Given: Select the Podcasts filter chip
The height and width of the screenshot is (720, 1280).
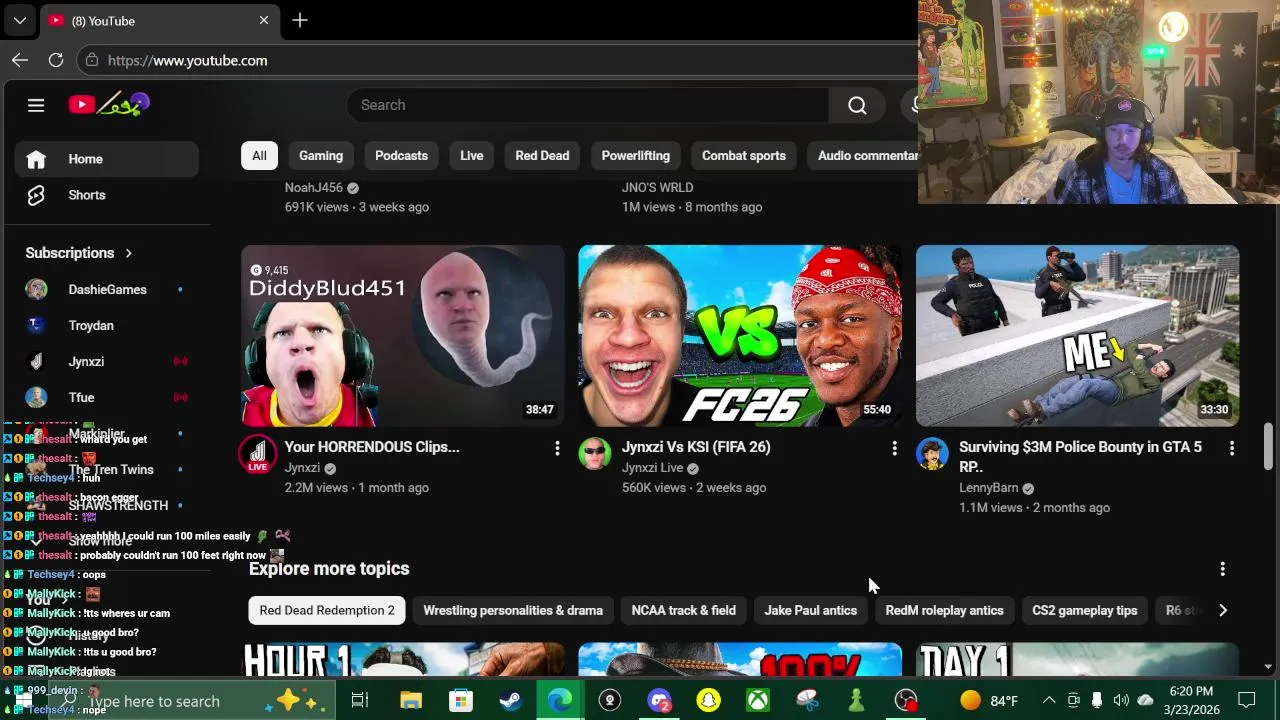Looking at the screenshot, I should pos(401,156).
